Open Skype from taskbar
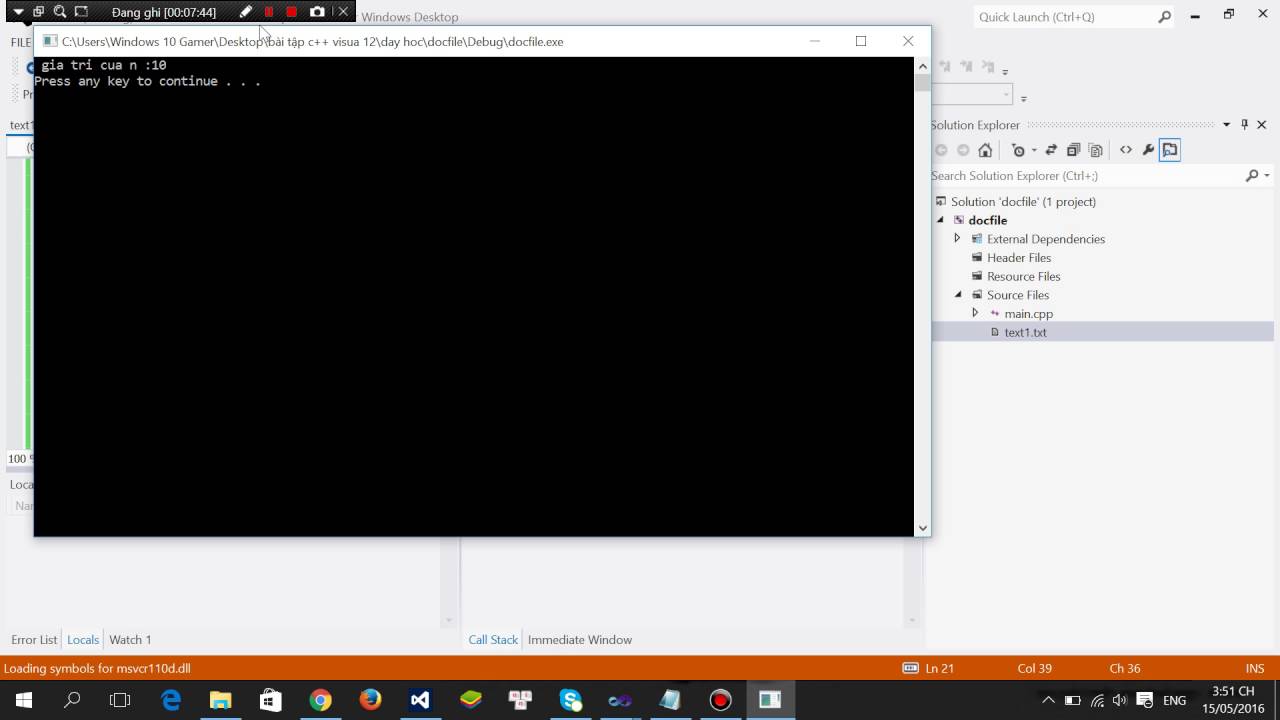This screenshot has width=1280, height=720. pyautogui.click(x=571, y=700)
